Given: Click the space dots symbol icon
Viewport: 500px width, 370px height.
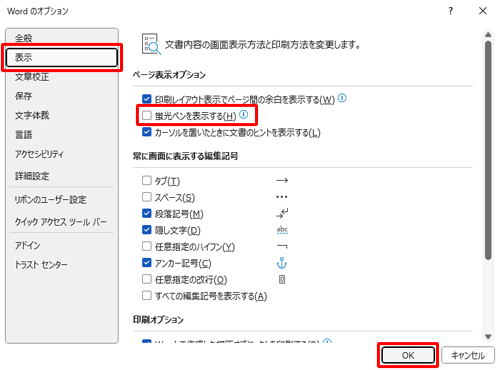Looking at the screenshot, I should 282,197.
